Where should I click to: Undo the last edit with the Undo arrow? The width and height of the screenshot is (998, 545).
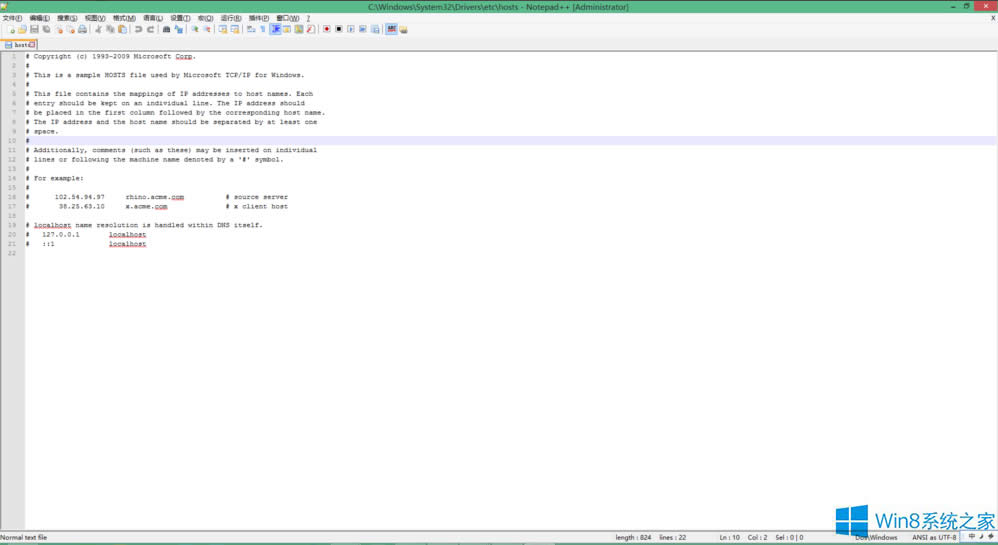pyautogui.click(x=138, y=29)
